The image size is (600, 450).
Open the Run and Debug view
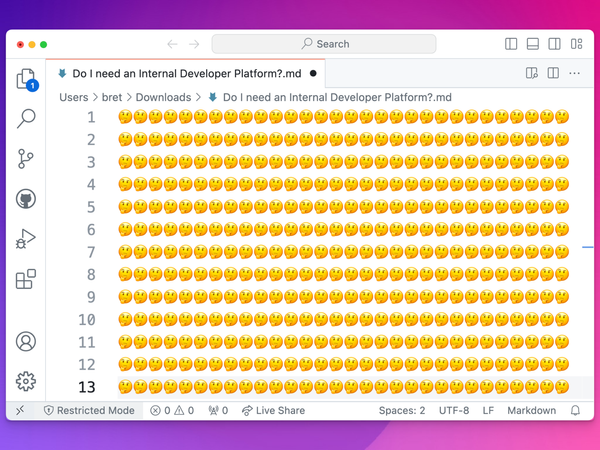tap(26, 239)
